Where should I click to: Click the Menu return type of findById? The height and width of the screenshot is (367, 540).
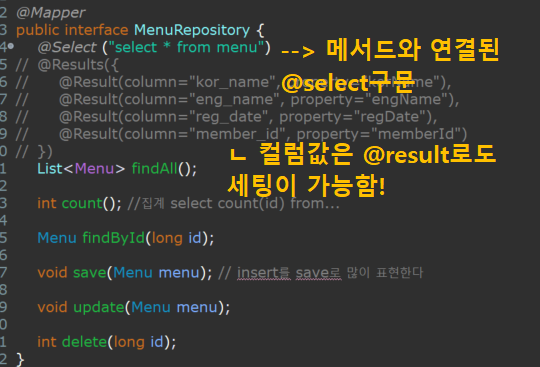coord(57,238)
